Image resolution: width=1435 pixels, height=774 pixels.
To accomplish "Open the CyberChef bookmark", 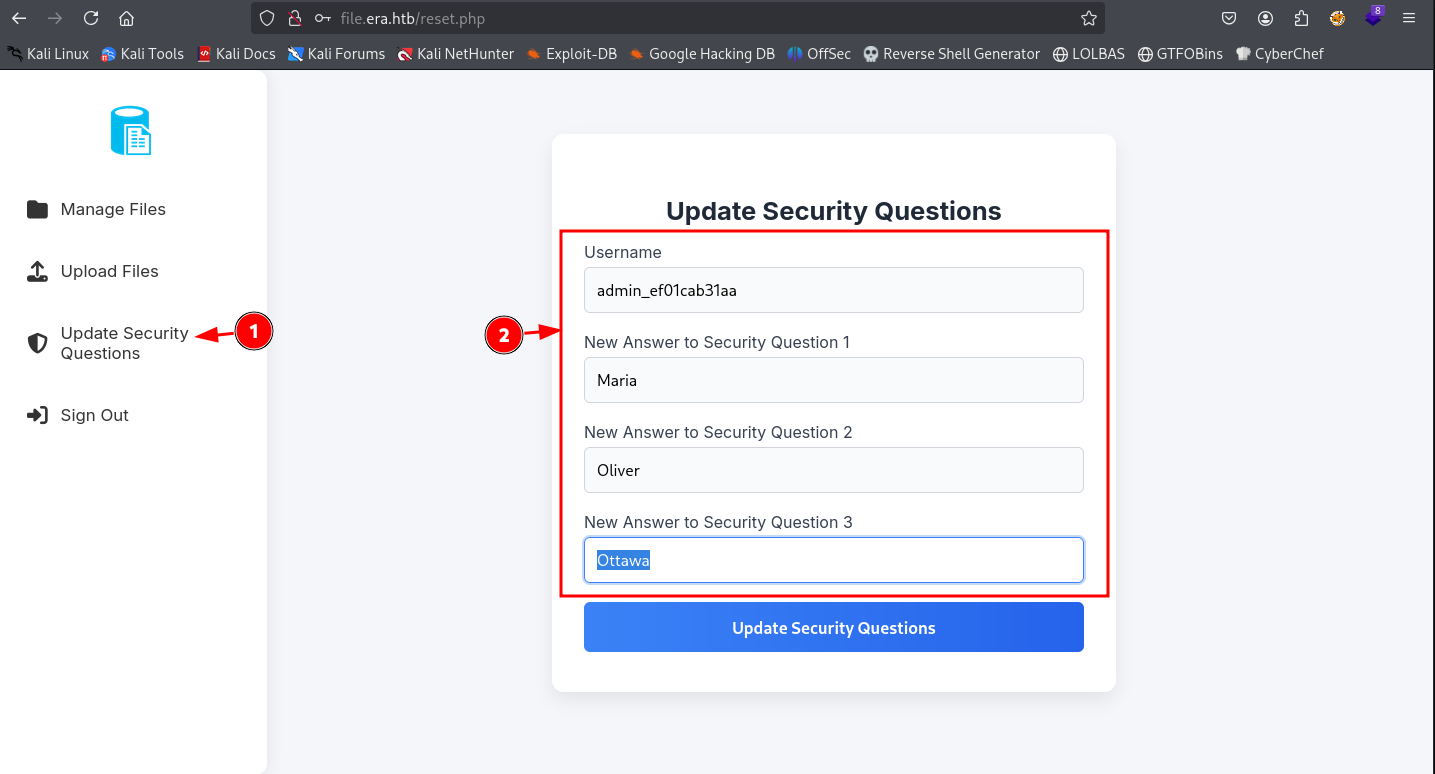I will 1289,54.
